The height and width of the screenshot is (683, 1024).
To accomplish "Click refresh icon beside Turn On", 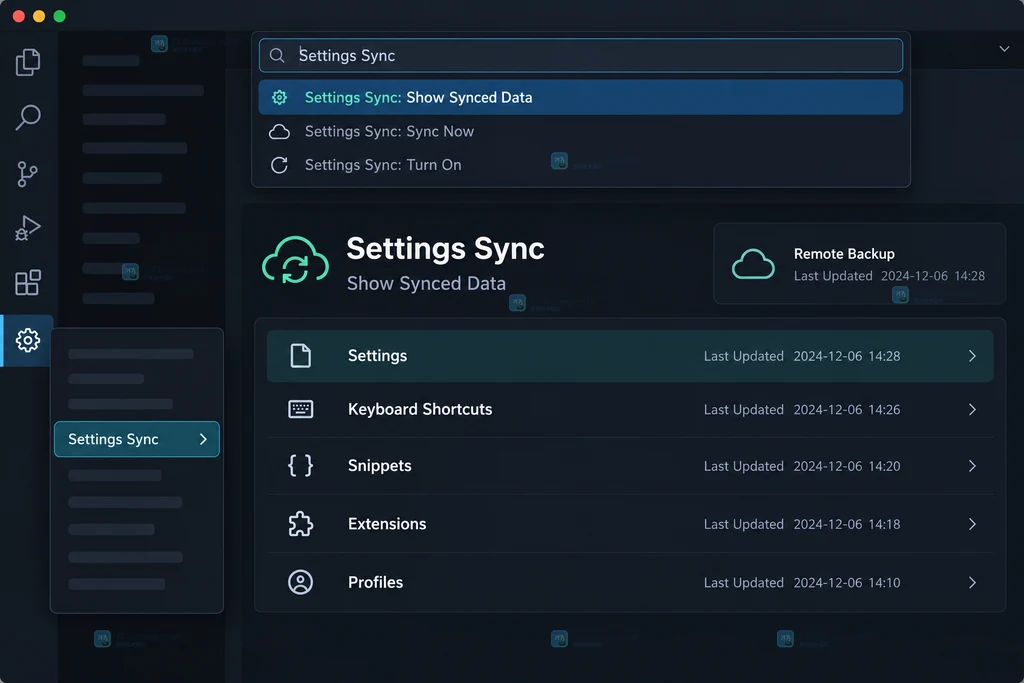I will (x=280, y=165).
